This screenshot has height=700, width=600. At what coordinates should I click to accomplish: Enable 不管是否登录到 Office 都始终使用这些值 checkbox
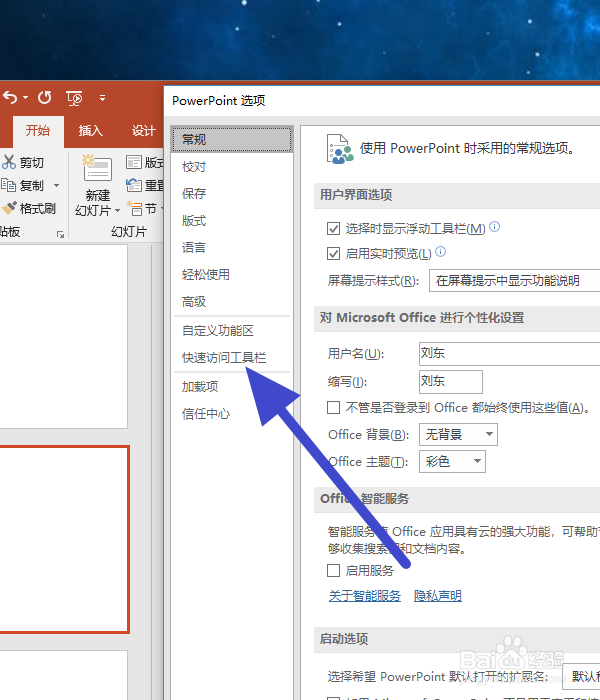pos(333,407)
